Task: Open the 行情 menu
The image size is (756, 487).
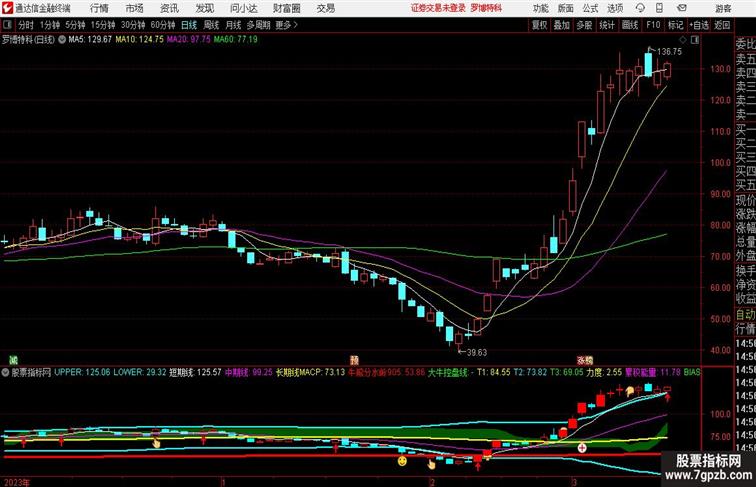Action: [99, 8]
